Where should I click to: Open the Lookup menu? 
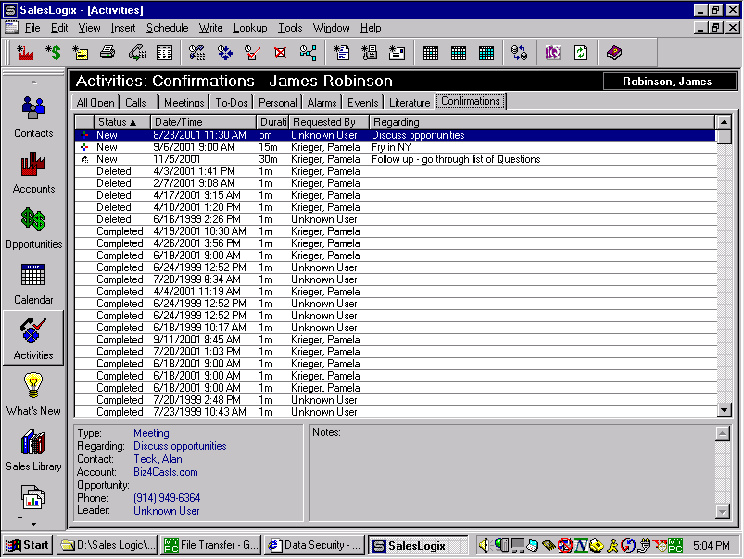click(x=250, y=28)
